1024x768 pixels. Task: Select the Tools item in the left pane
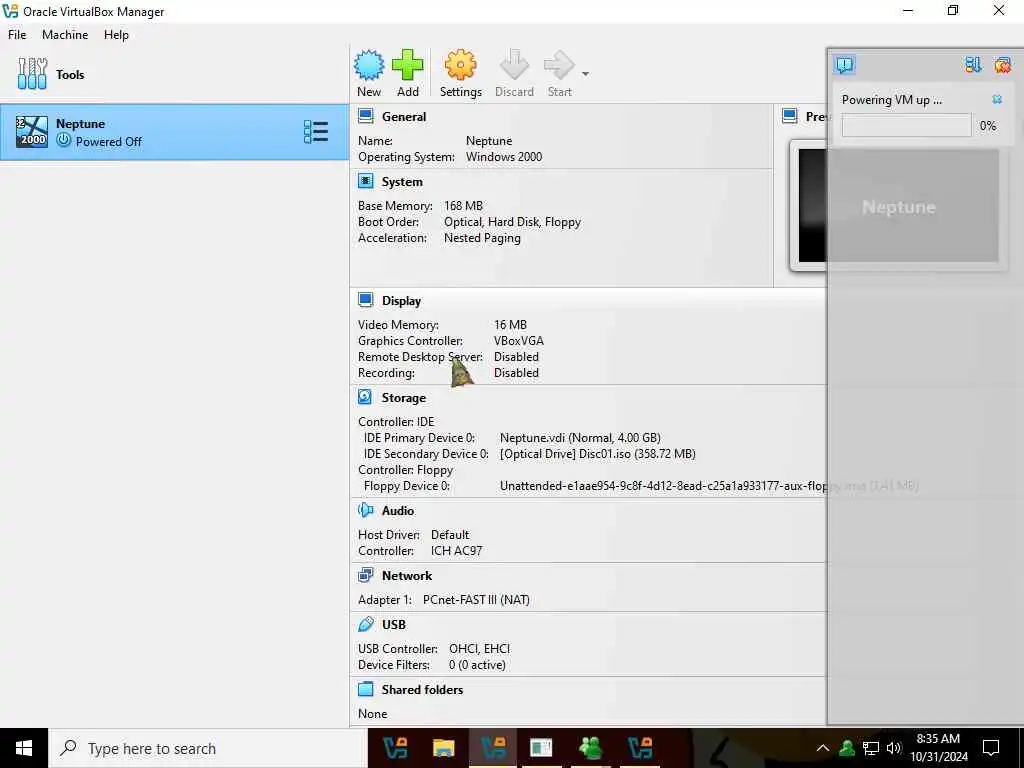(174, 74)
